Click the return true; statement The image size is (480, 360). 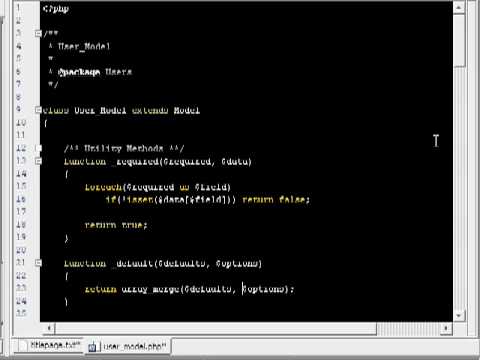[x=116, y=225]
